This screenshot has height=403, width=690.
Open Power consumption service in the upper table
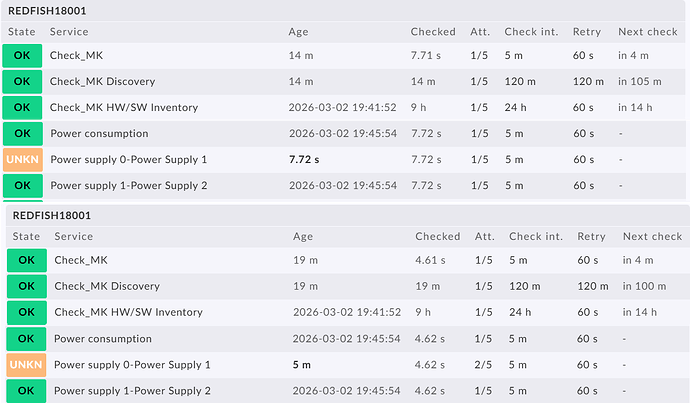[x=103, y=133]
